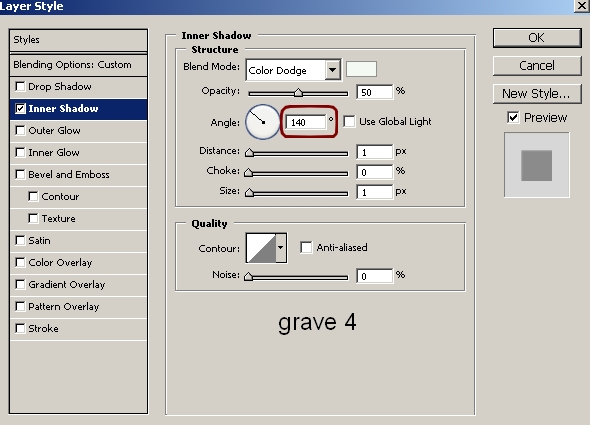Select the Stroke style row label
This screenshot has height=425, width=590.
pyautogui.click(x=43, y=329)
